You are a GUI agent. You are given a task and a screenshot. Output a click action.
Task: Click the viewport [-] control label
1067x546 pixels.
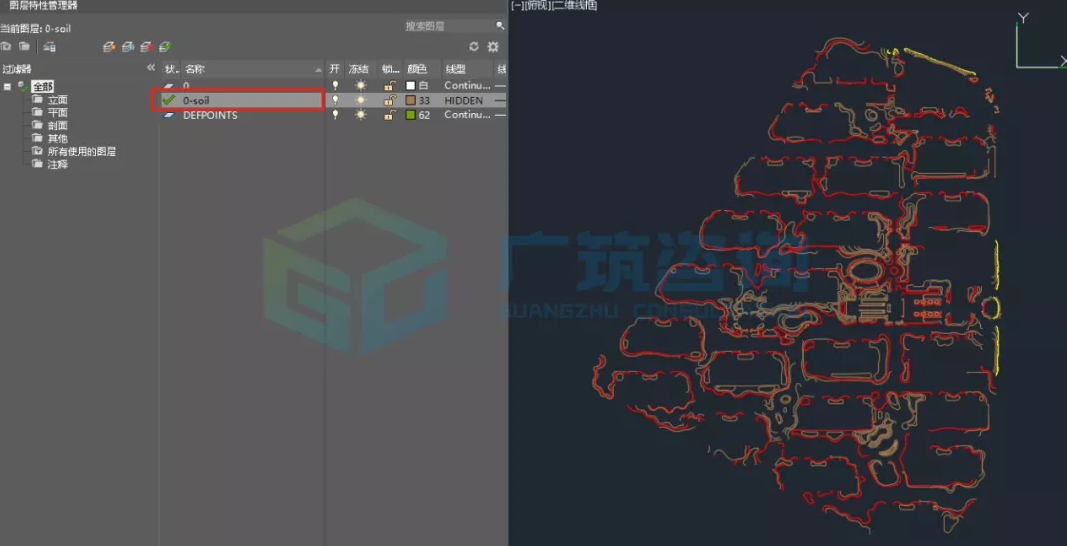pyautogui.click(x=516, y=5)
